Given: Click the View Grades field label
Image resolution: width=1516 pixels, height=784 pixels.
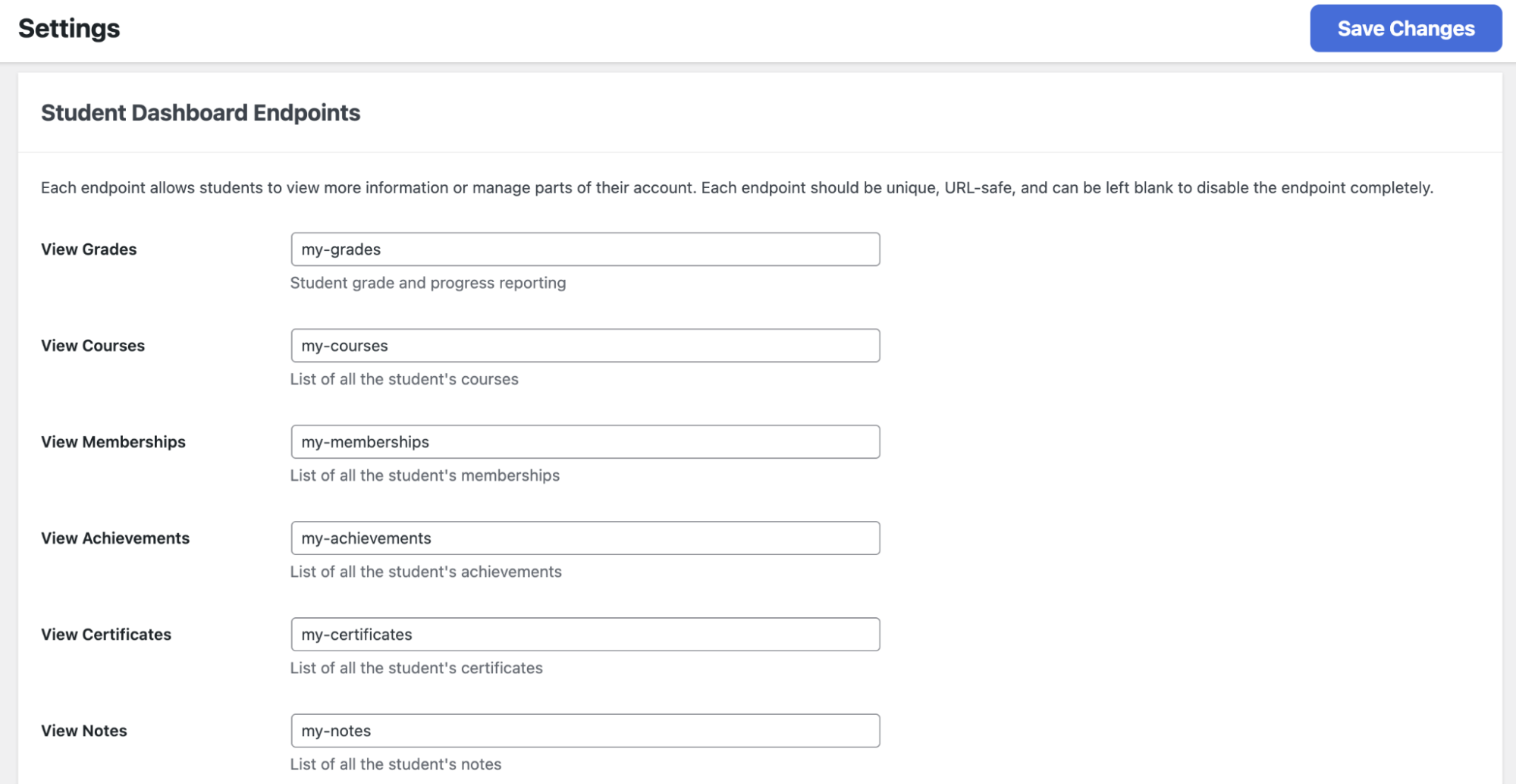Looking at the screenshot, I should click(x=89, y=249).
